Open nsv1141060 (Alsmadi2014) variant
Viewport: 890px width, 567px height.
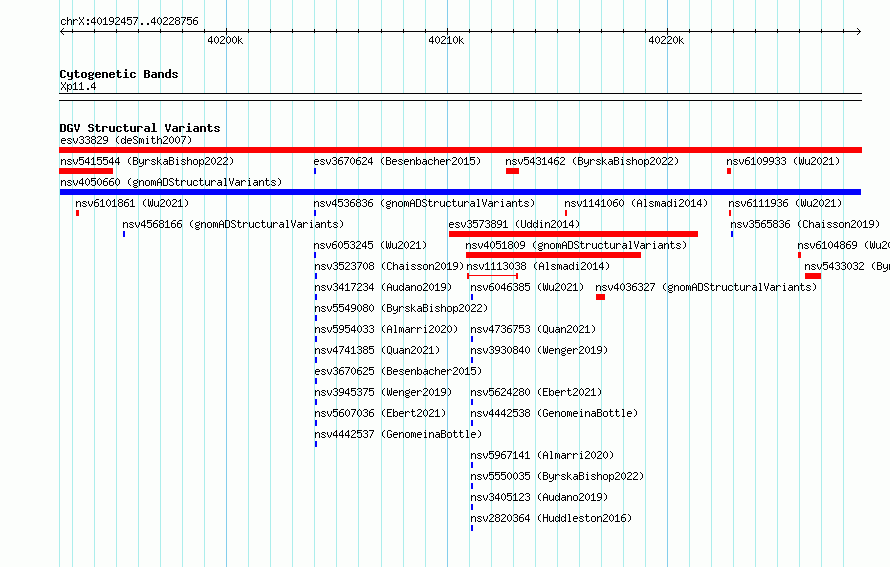click(x=636, y=203)
